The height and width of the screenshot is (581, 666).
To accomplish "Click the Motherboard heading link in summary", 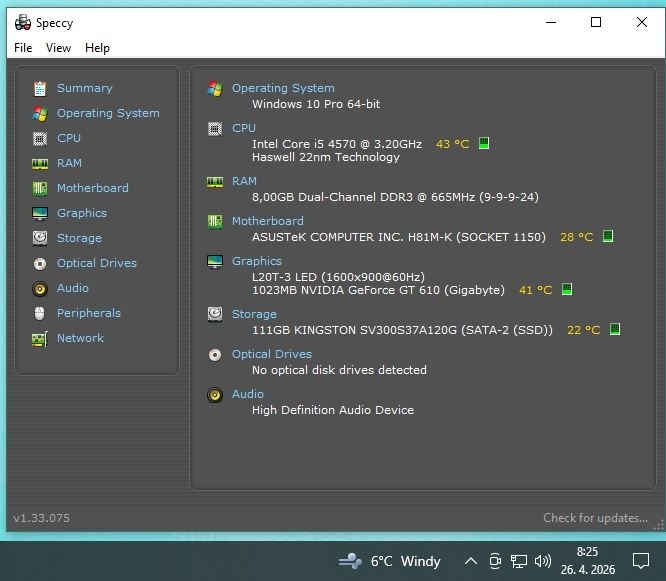I will (268, 221).
